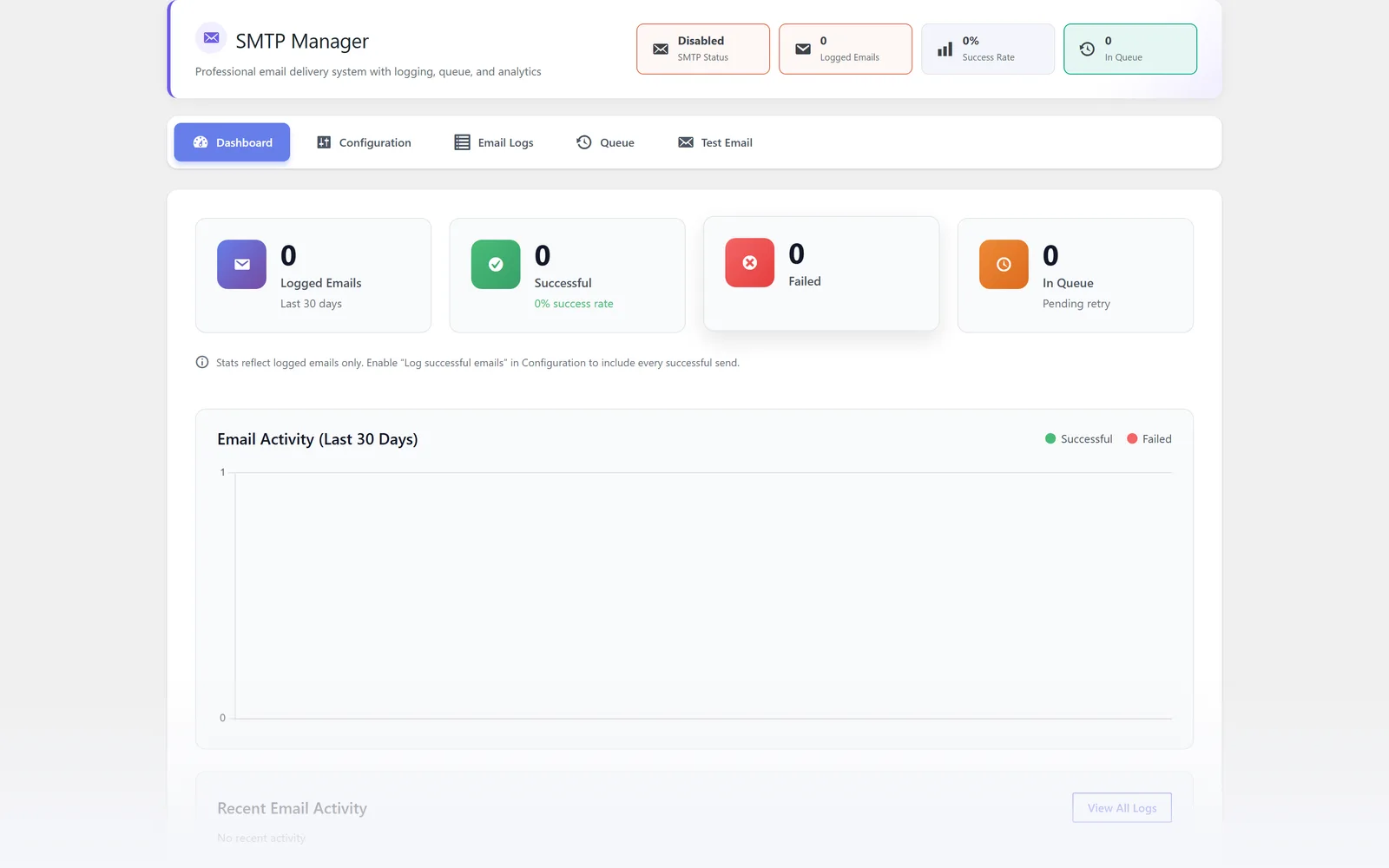The height and width of the screenshot is (868, 1389).
Task: Click the purple Logged Emails card icon
Action: 241,264
